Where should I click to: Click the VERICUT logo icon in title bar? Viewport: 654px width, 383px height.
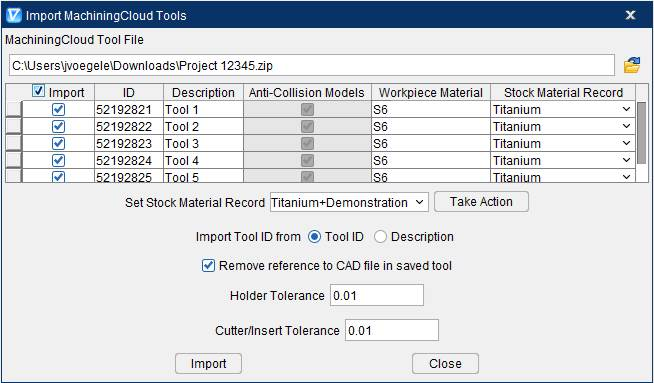14,15
